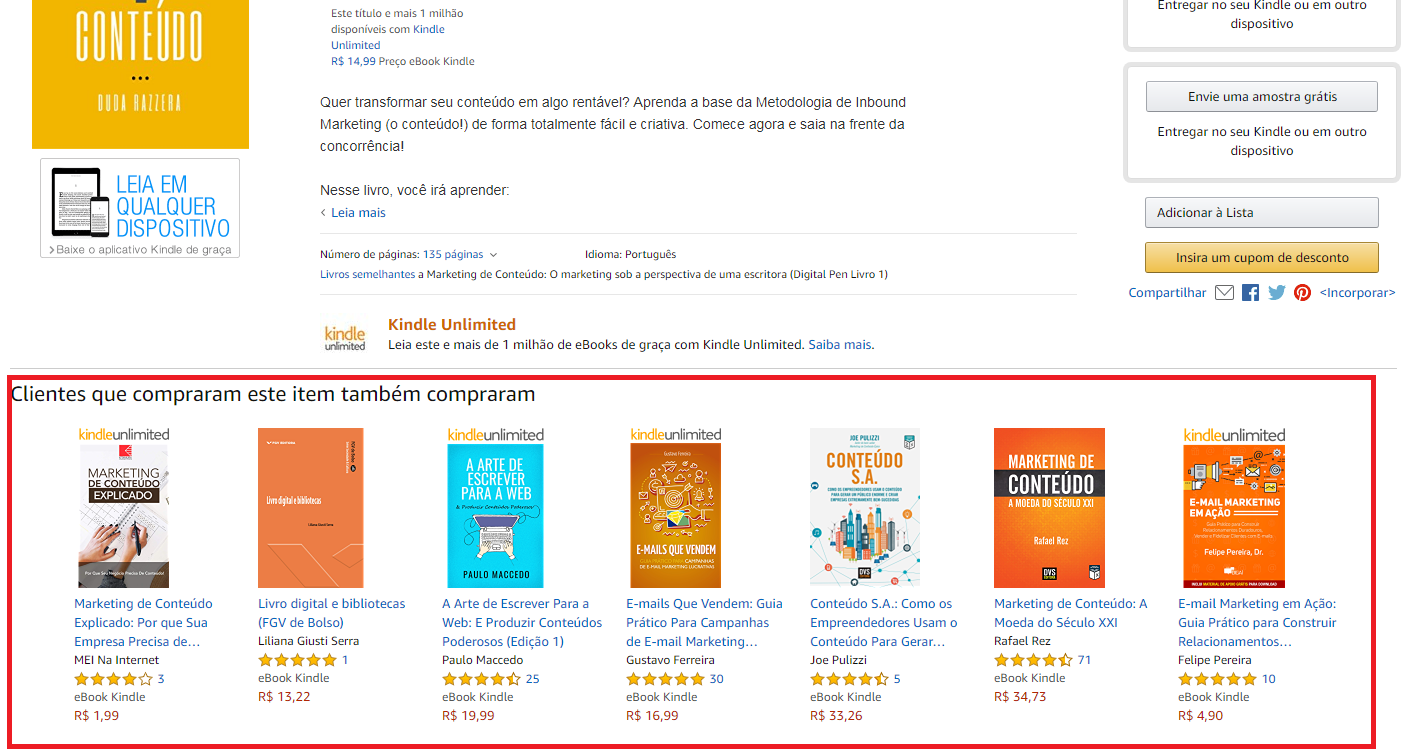Share on Twitter bird icon
1409x751 pixels.
coord(1277,293)
